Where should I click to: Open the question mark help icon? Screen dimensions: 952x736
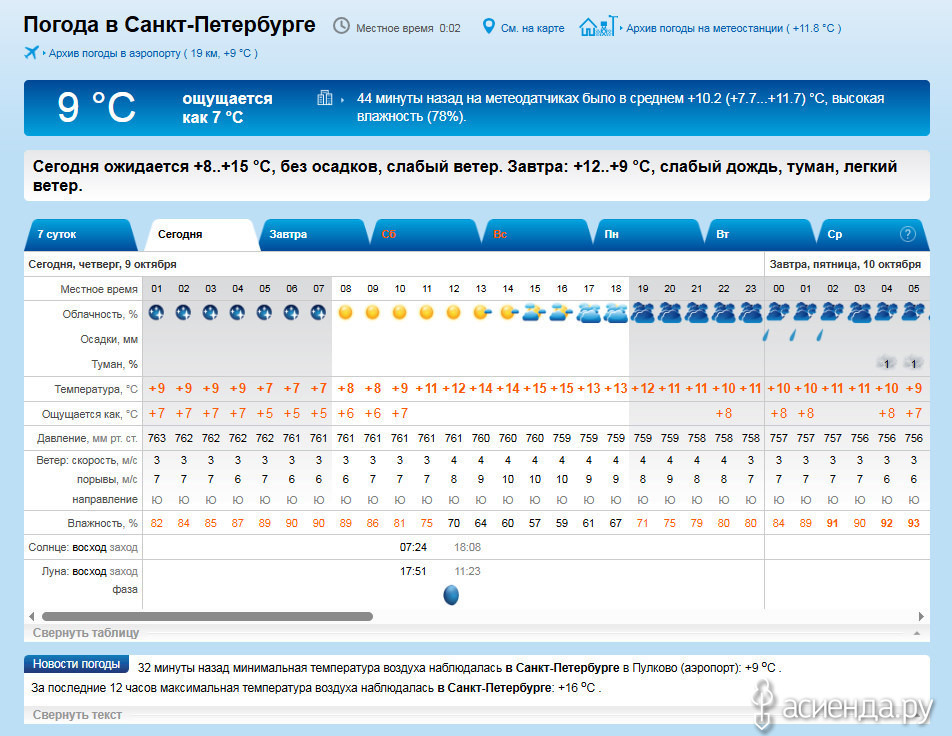pos(908,234)
